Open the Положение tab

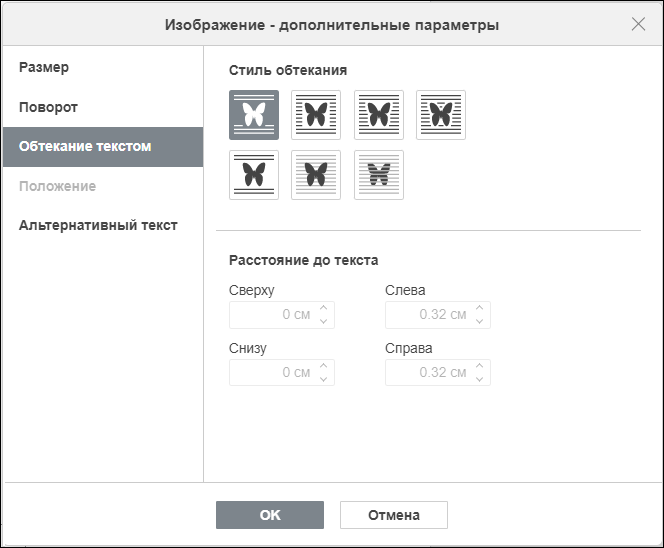coord(103,186)
